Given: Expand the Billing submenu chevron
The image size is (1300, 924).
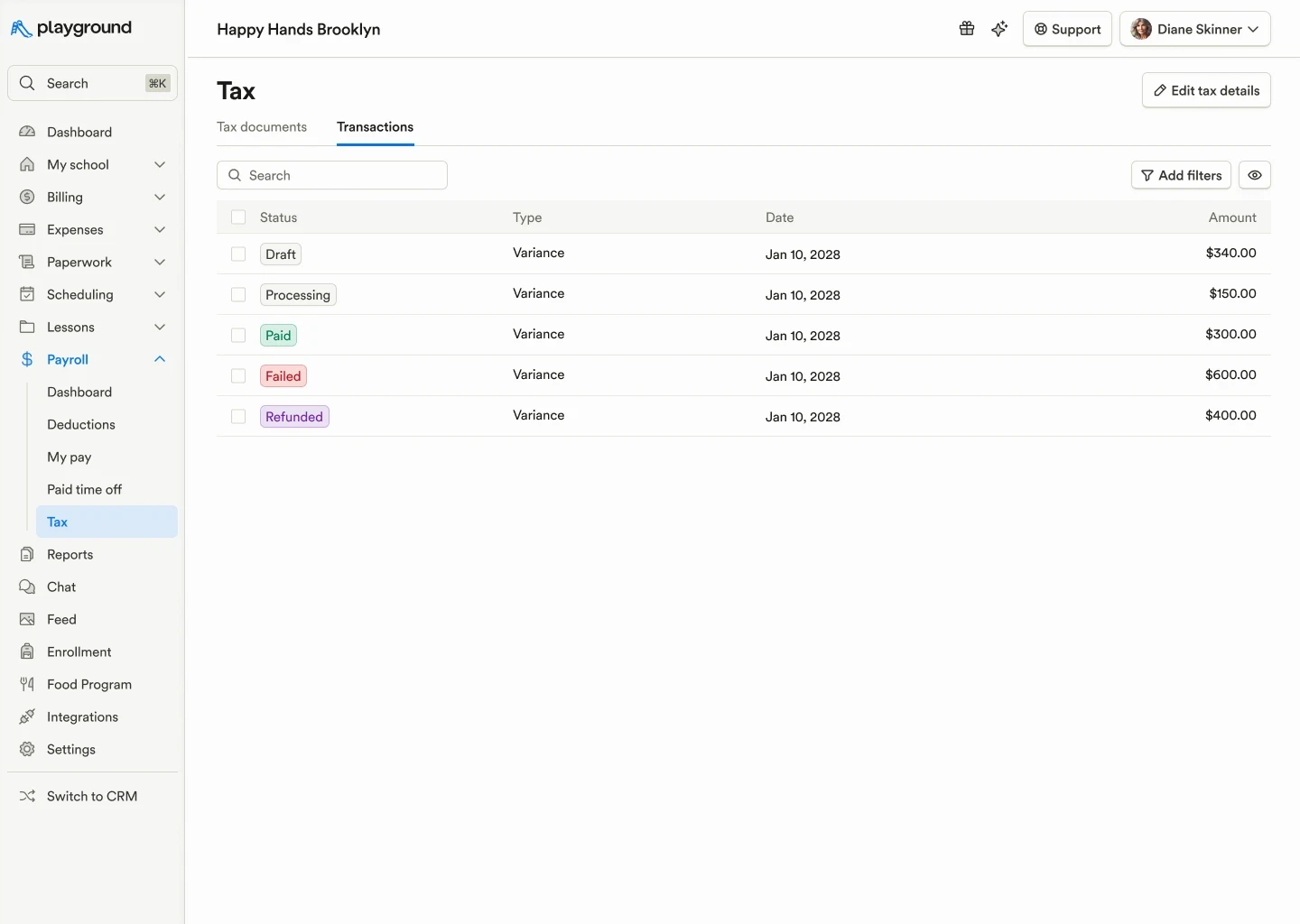Looking at the screenshot, I should pyautogui.click(x=160, y=197).
